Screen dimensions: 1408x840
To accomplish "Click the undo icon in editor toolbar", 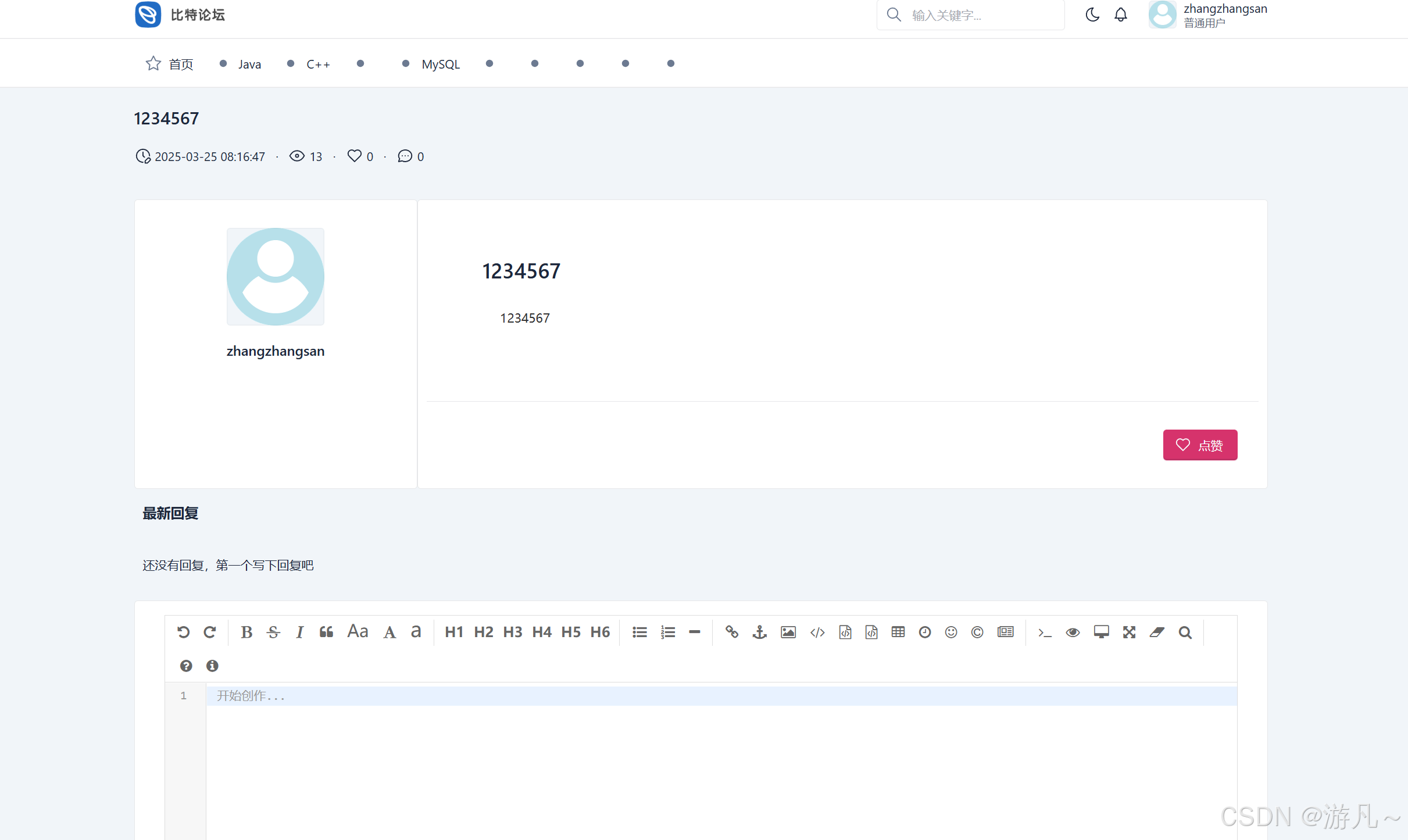I will [183, 632].
